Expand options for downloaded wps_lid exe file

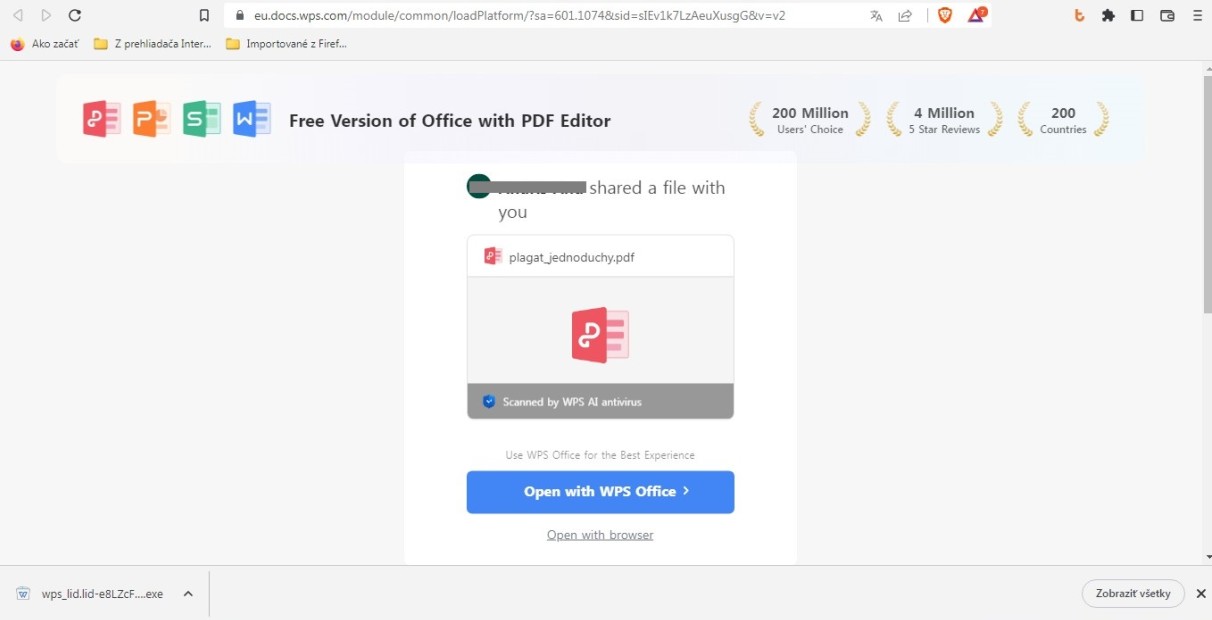point(188,594)
